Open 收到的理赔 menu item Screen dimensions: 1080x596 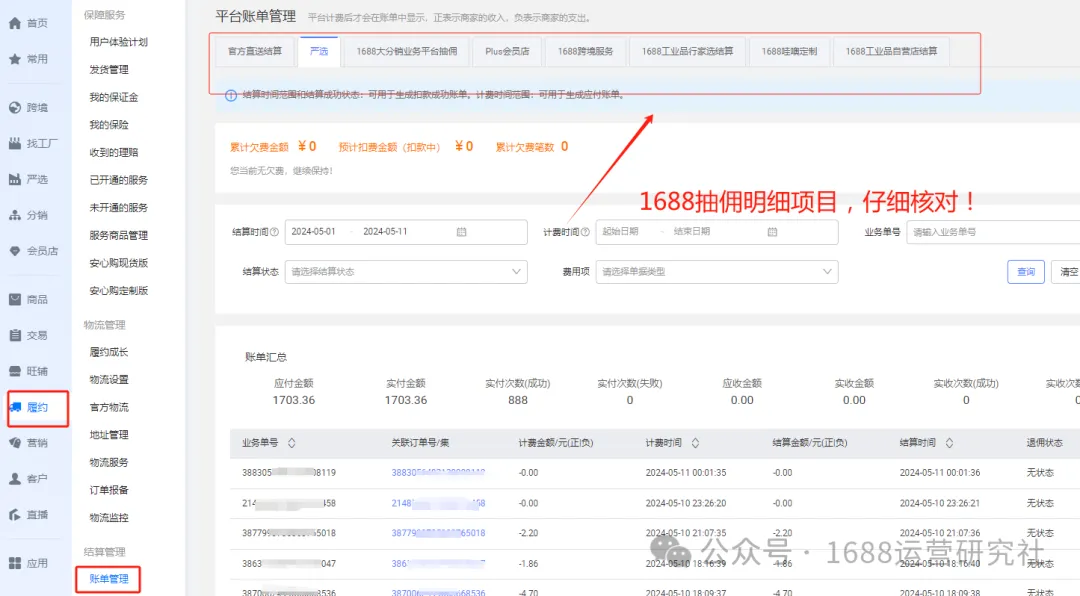coord(114,152)
